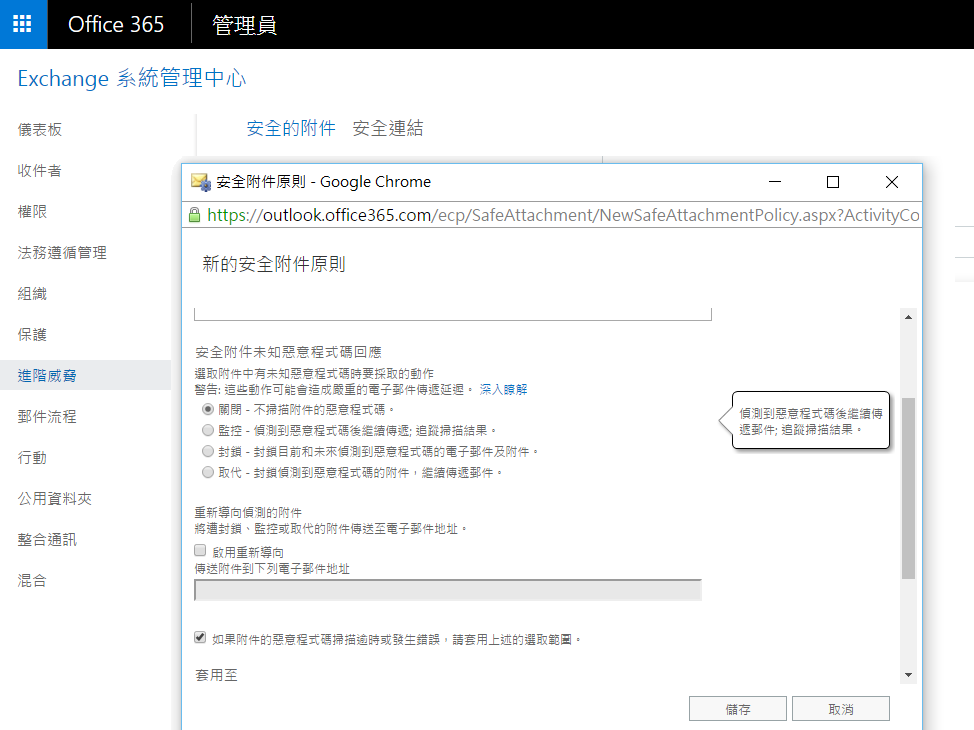
Task: Click the scrollbar down arrow
Action: [x=908, y=675]
